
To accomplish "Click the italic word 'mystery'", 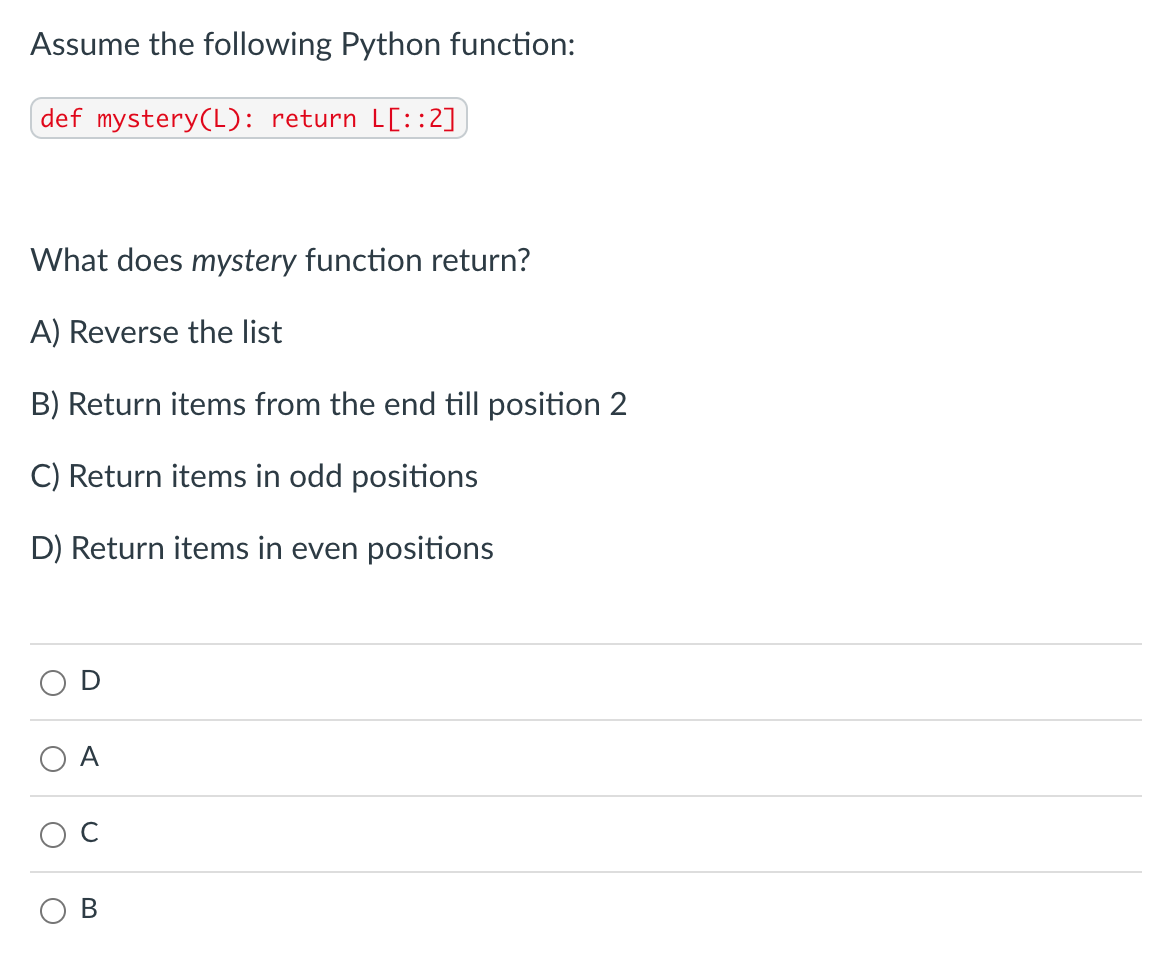I will pos(244,261).
